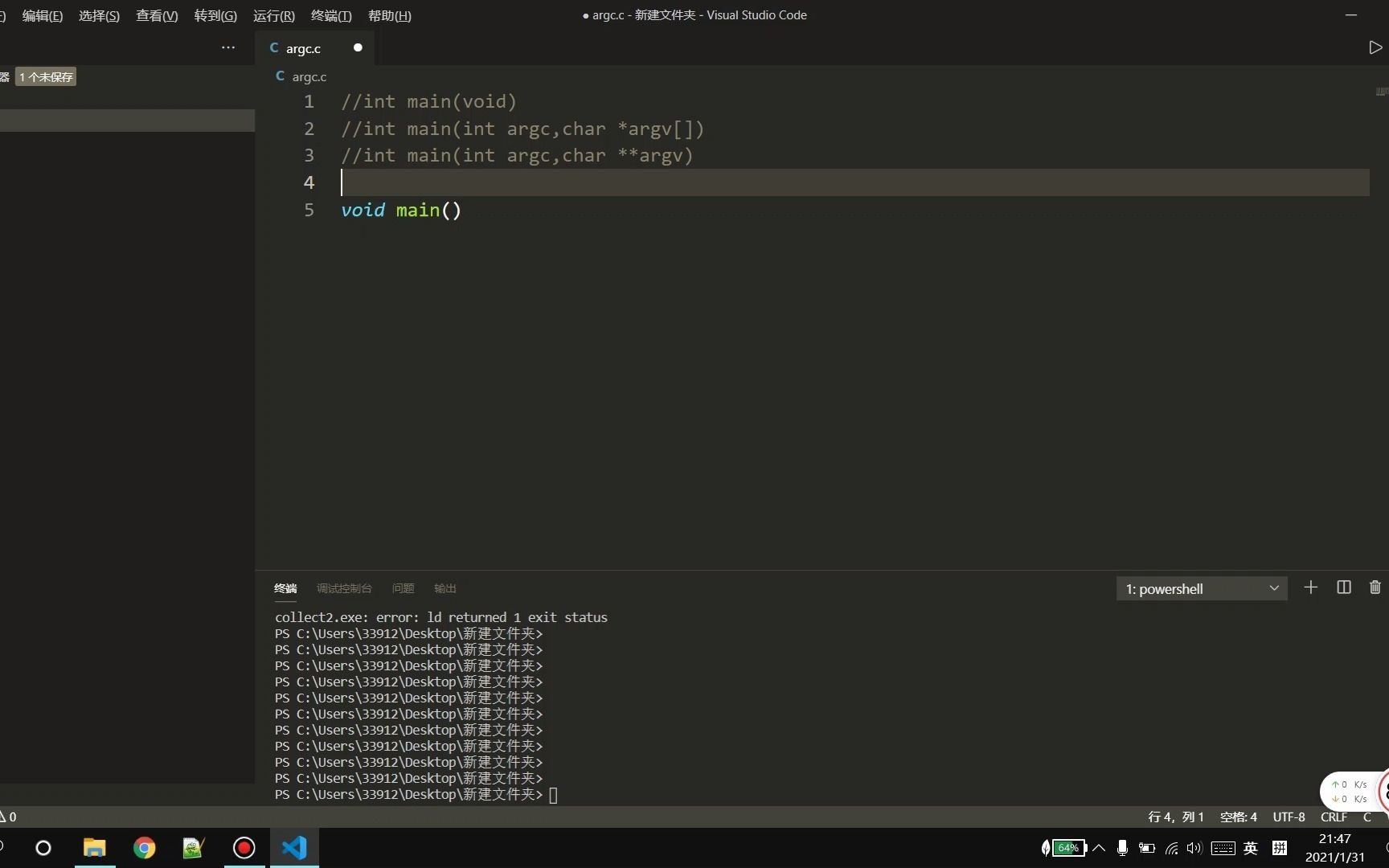Click the microphone tray icon
The height and width of the screenshot is (868, 1389).
click(x=1122, y=848)
